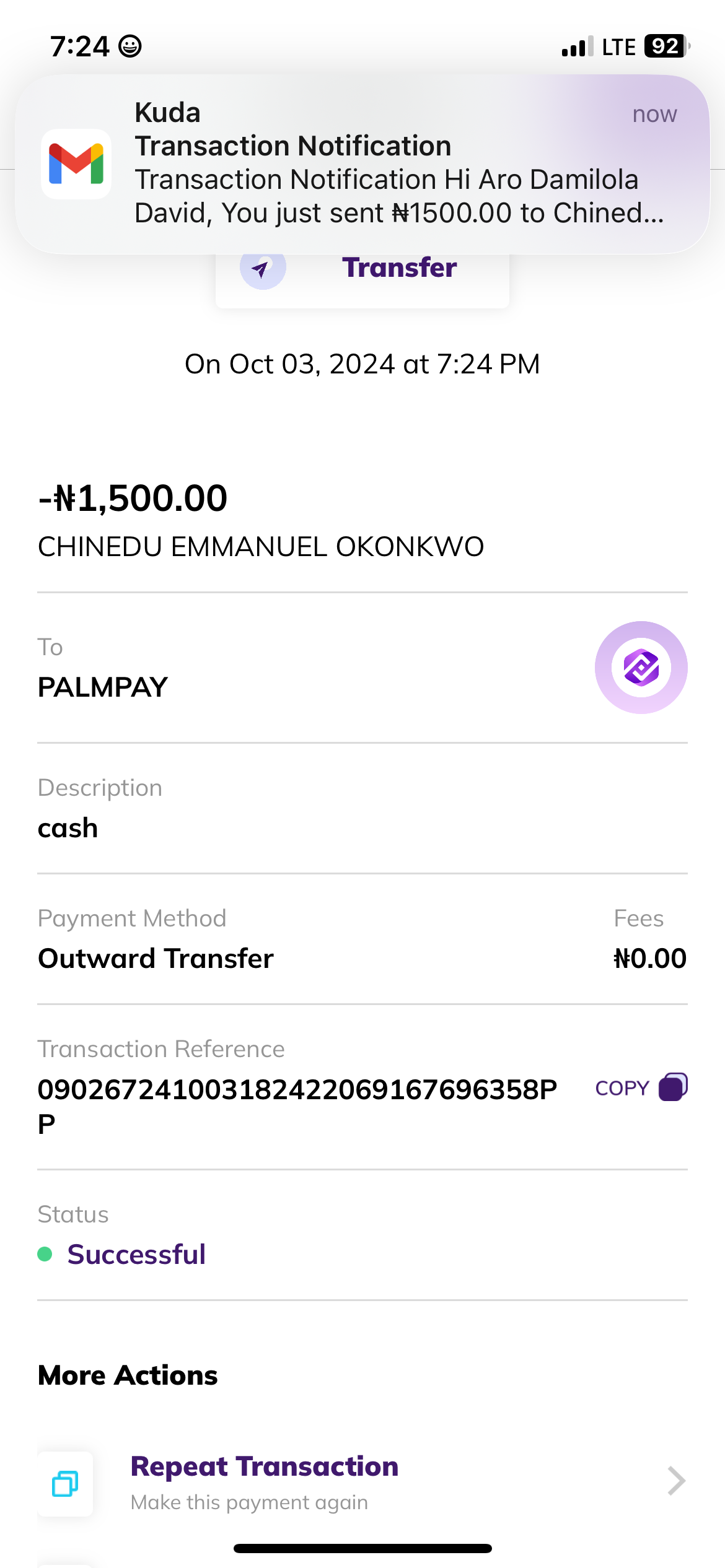Tap the recipient name Chinedu Emmanuel Okonkwo
Screen dimensions: 725x1568
pyautogui.click(x=261, y=547)
